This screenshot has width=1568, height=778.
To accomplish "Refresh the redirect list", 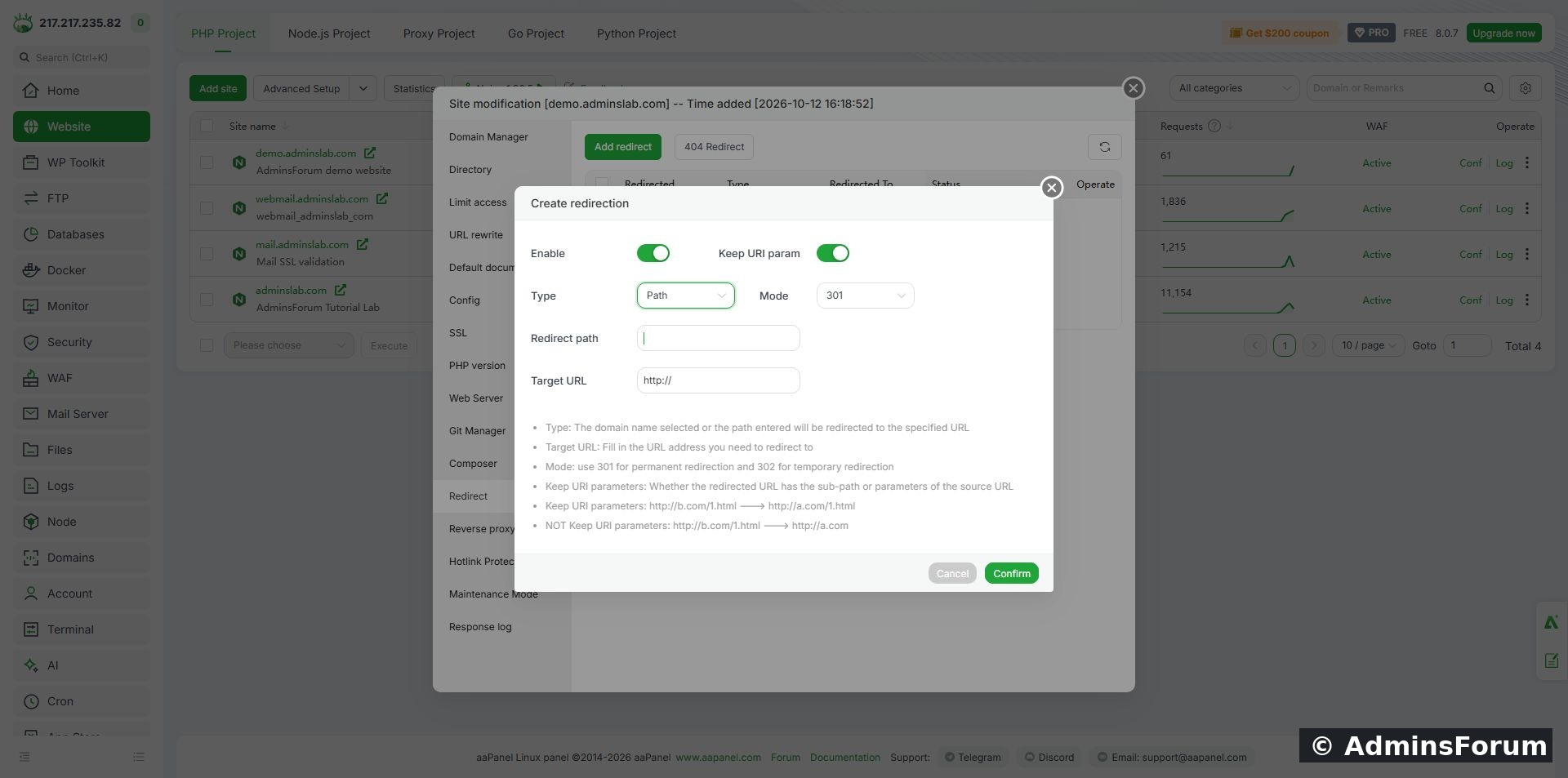I will (x=1104, y=147).
